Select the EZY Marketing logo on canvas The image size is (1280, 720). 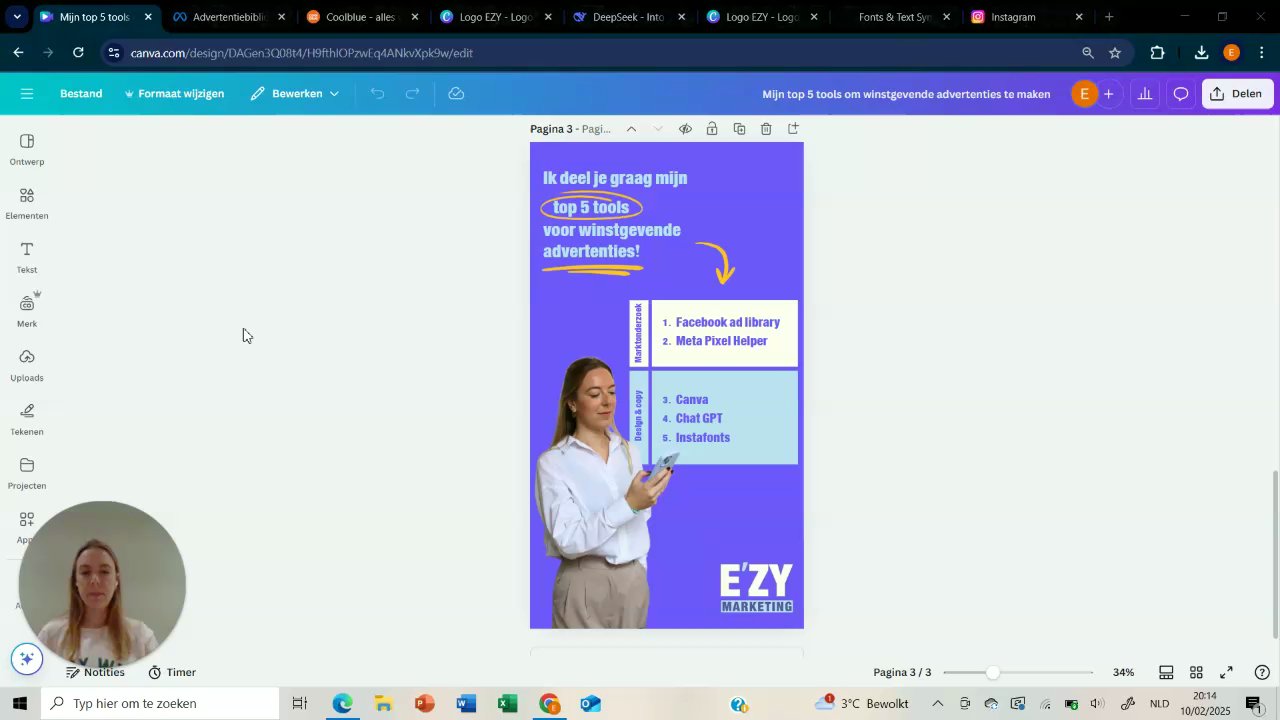[x=756, y=588]
